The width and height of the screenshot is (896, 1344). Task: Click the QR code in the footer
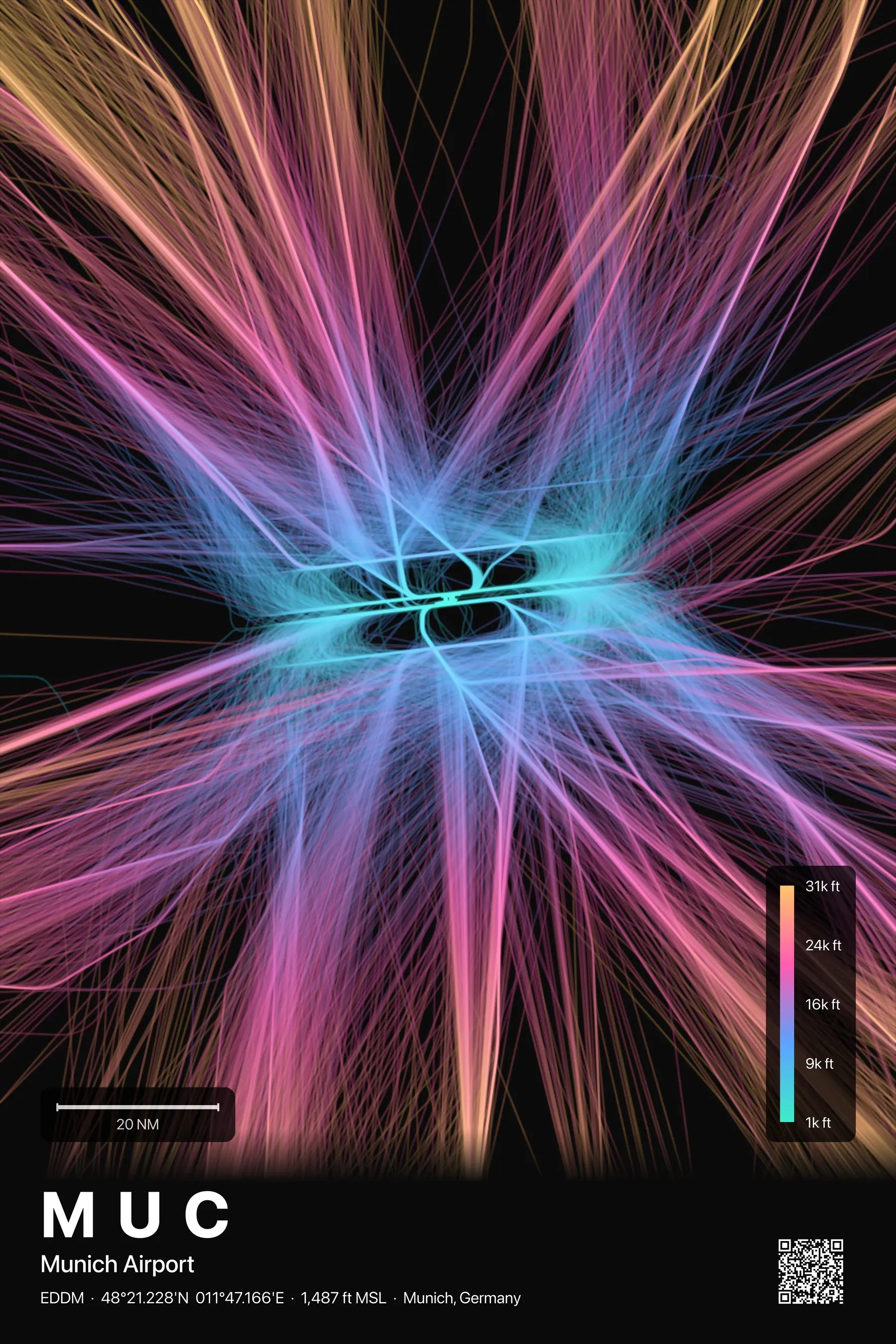pos(810,1271)
